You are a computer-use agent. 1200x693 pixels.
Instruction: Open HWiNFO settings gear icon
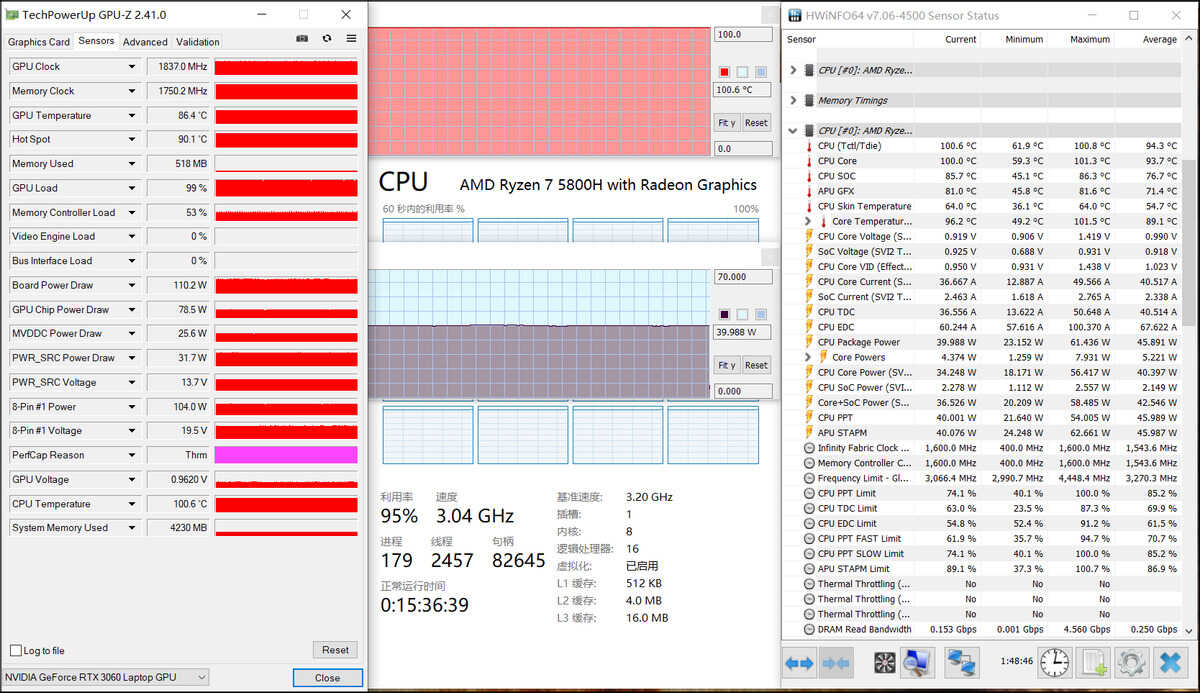click(x=1131, y=662)
